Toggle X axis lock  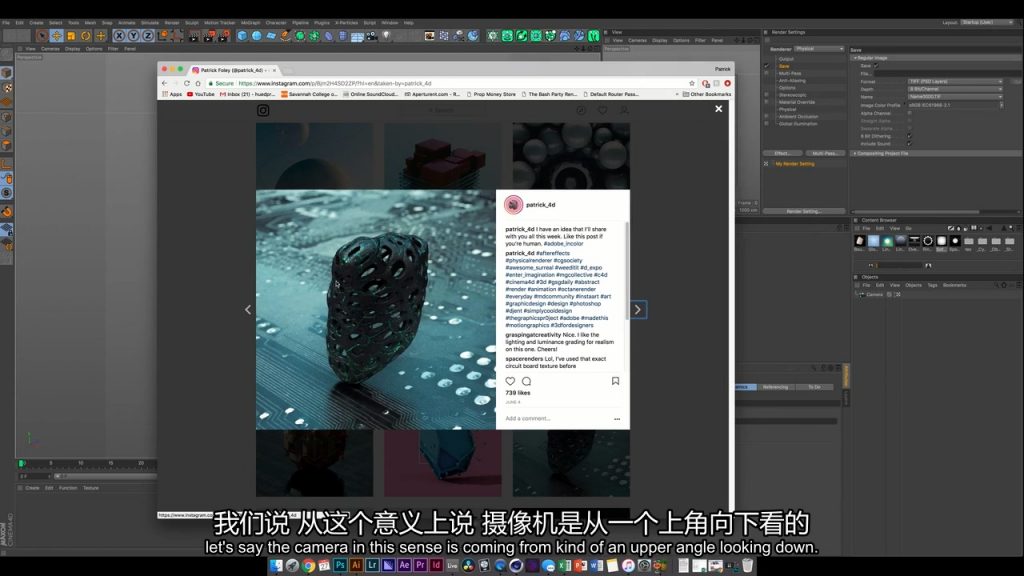tap(119, 36)
